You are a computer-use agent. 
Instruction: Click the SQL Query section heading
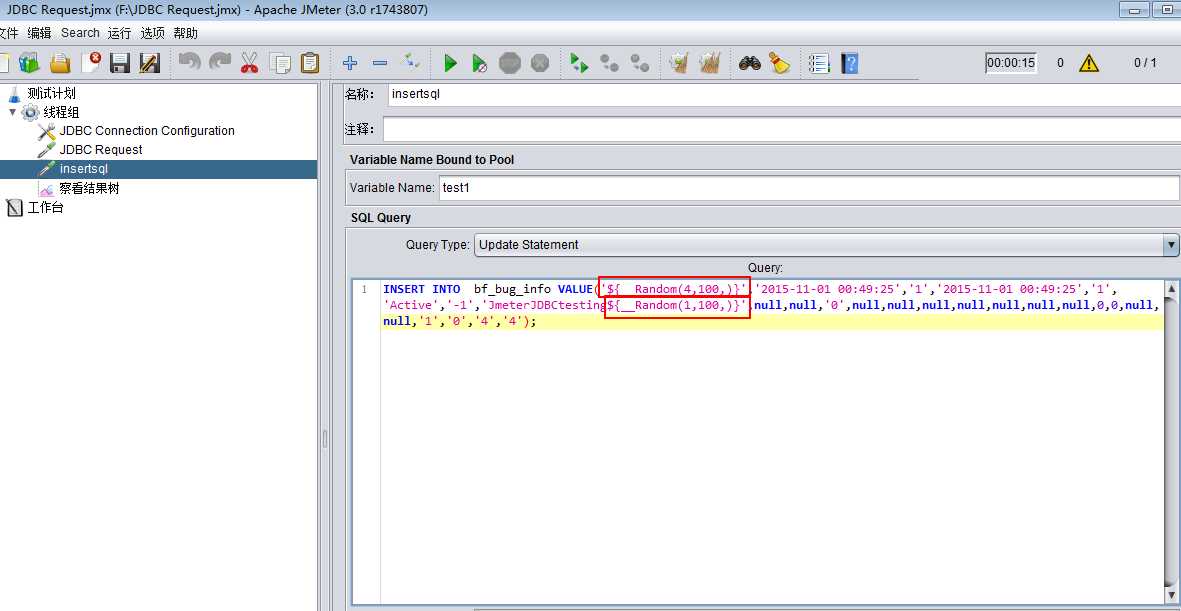point(380,218)
